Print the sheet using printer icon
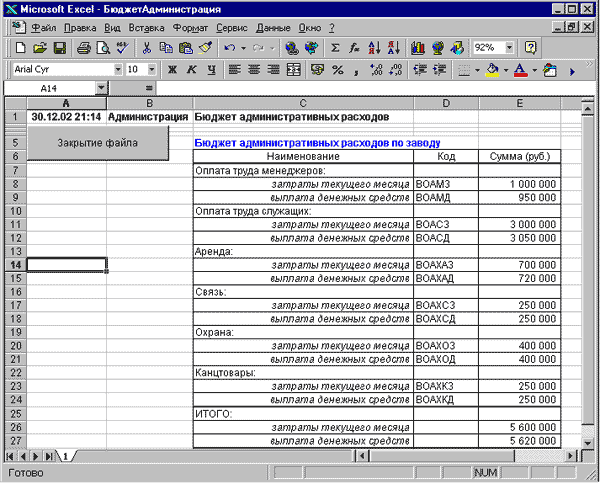600x484 pixels. [84, 48]
